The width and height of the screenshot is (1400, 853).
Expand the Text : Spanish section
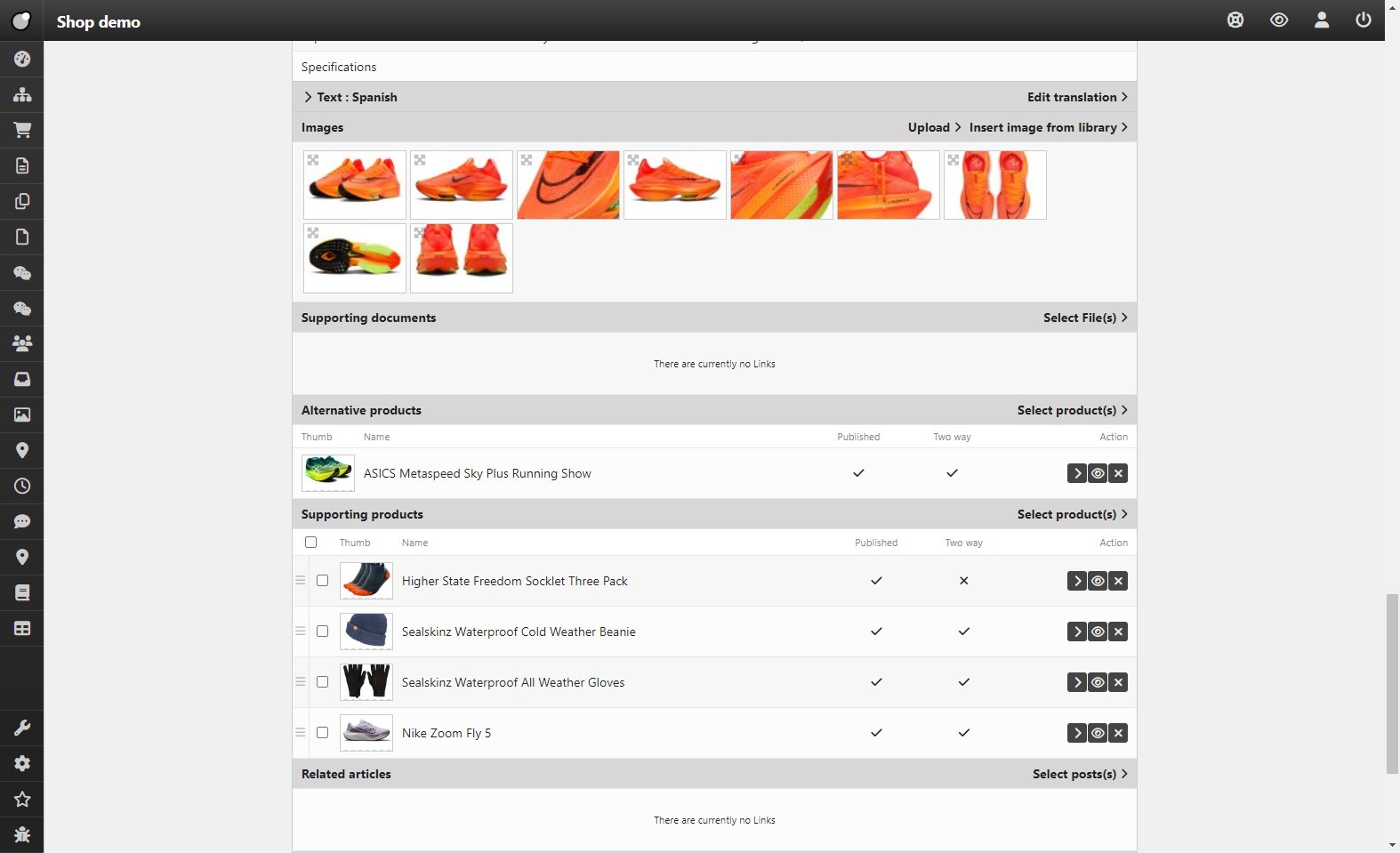tap(350, 97)
